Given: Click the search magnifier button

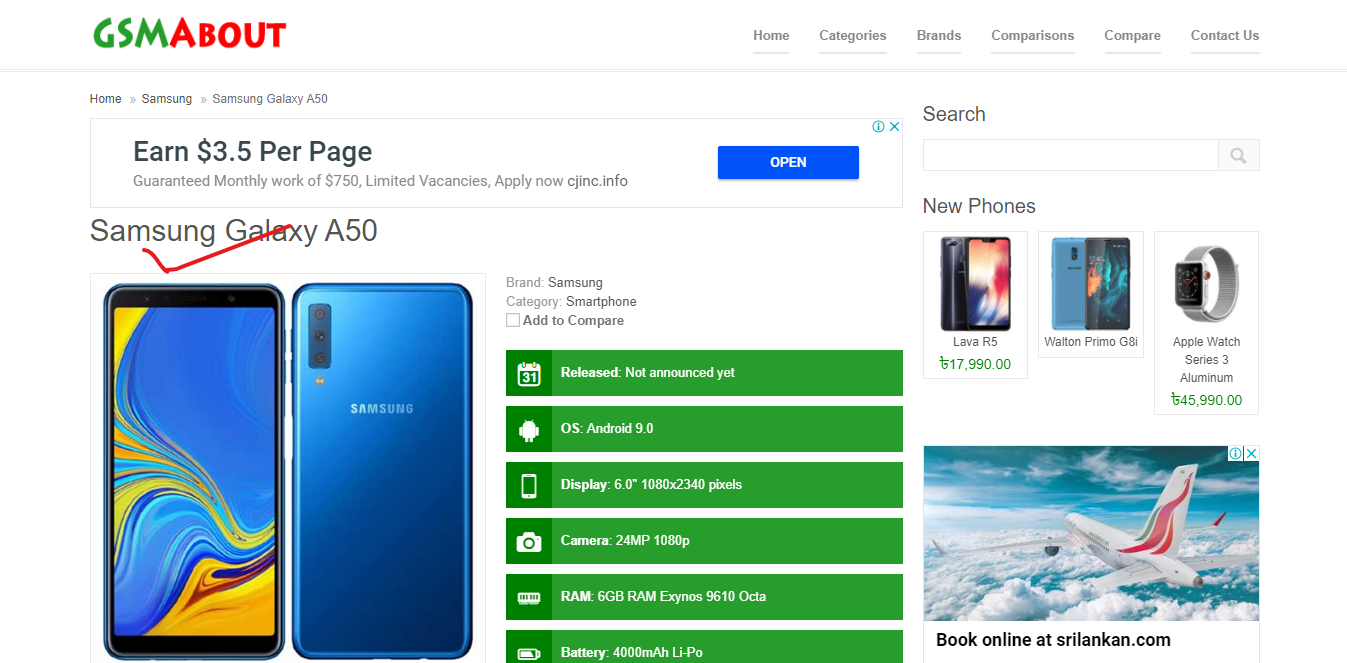Looking at the screenshot, I should coord(1238,155).
